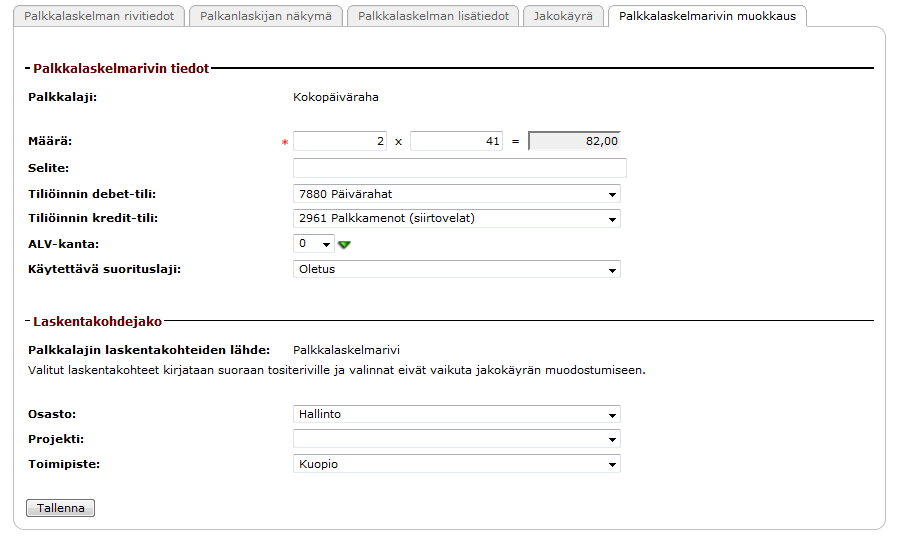Open the ALV-kanta rate dropdown
The width and height of the screenshot is (899, 541).
click(314, 244)
